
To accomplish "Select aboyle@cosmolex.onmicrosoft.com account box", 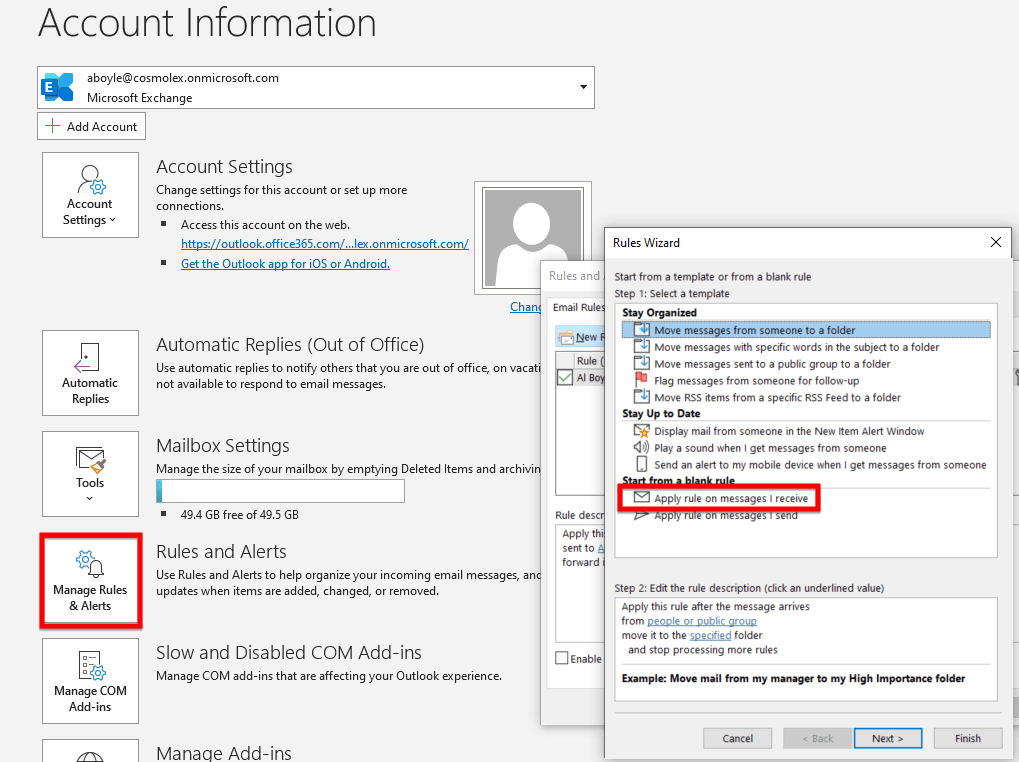I will (316, 87).
